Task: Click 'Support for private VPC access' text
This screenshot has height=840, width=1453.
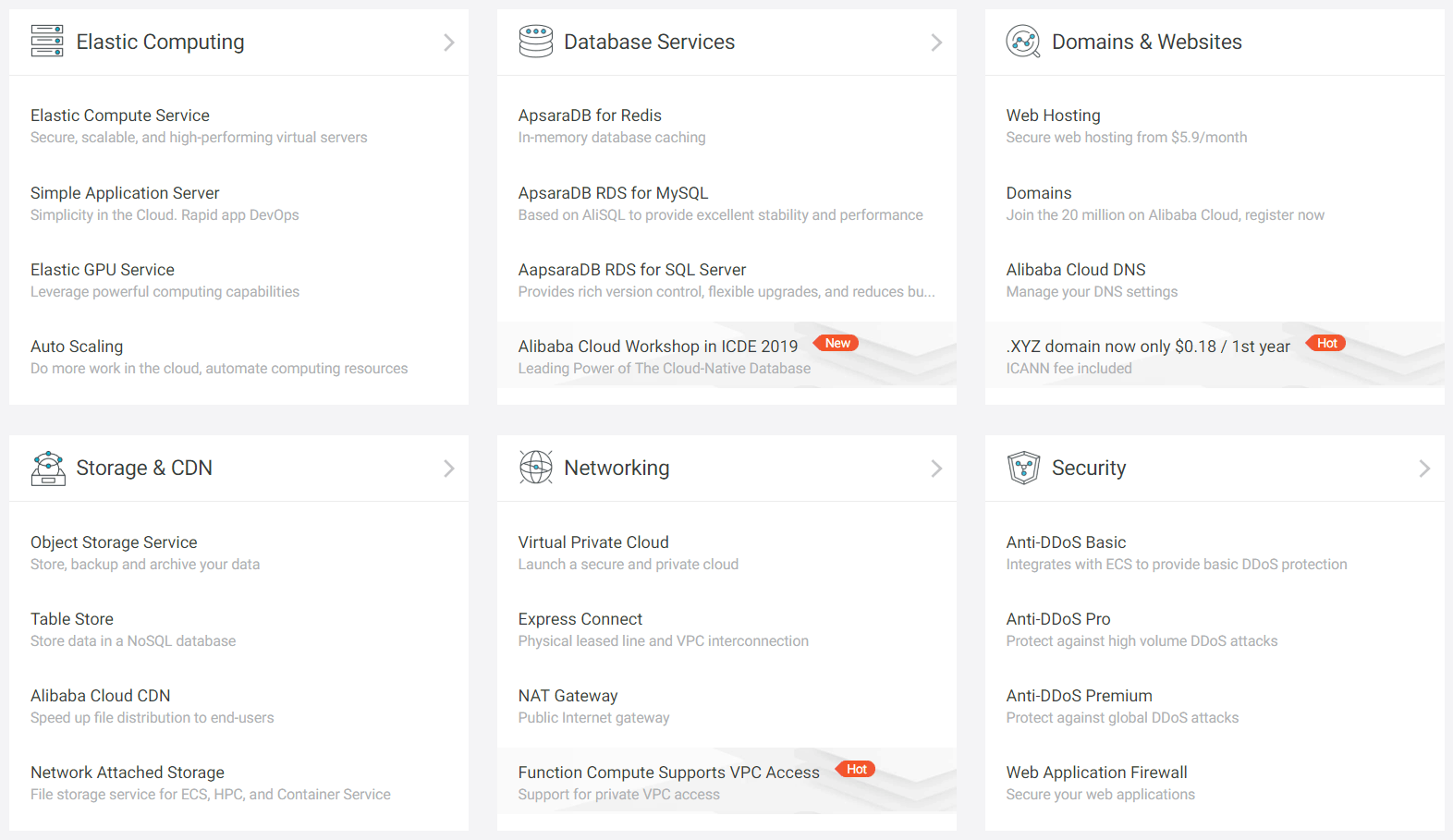Action: click(x=619, y=795)
